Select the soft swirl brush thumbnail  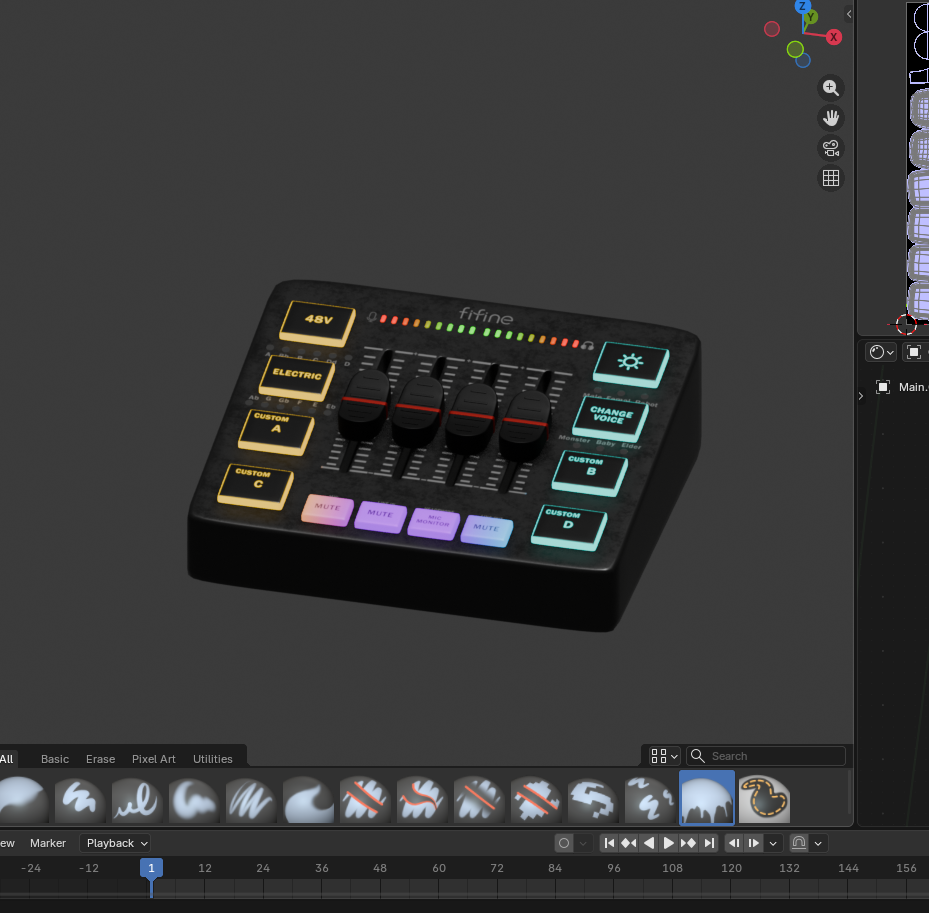193,798
